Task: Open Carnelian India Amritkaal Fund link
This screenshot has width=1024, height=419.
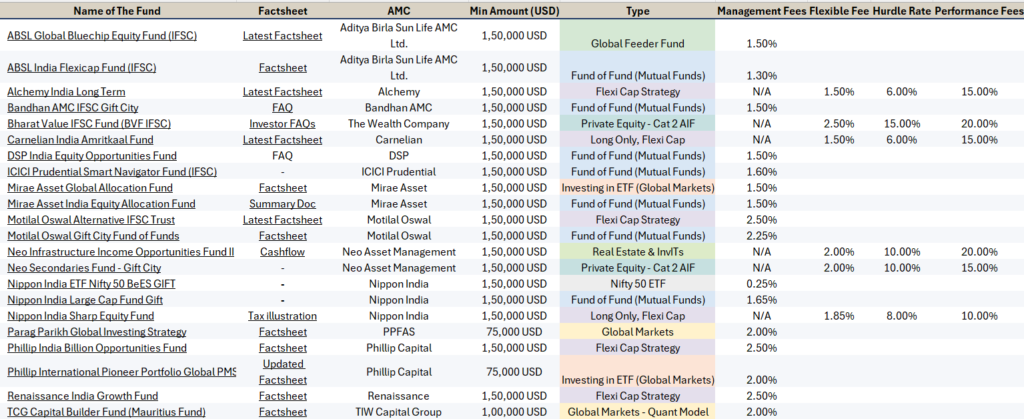Action: click(80, 140)
